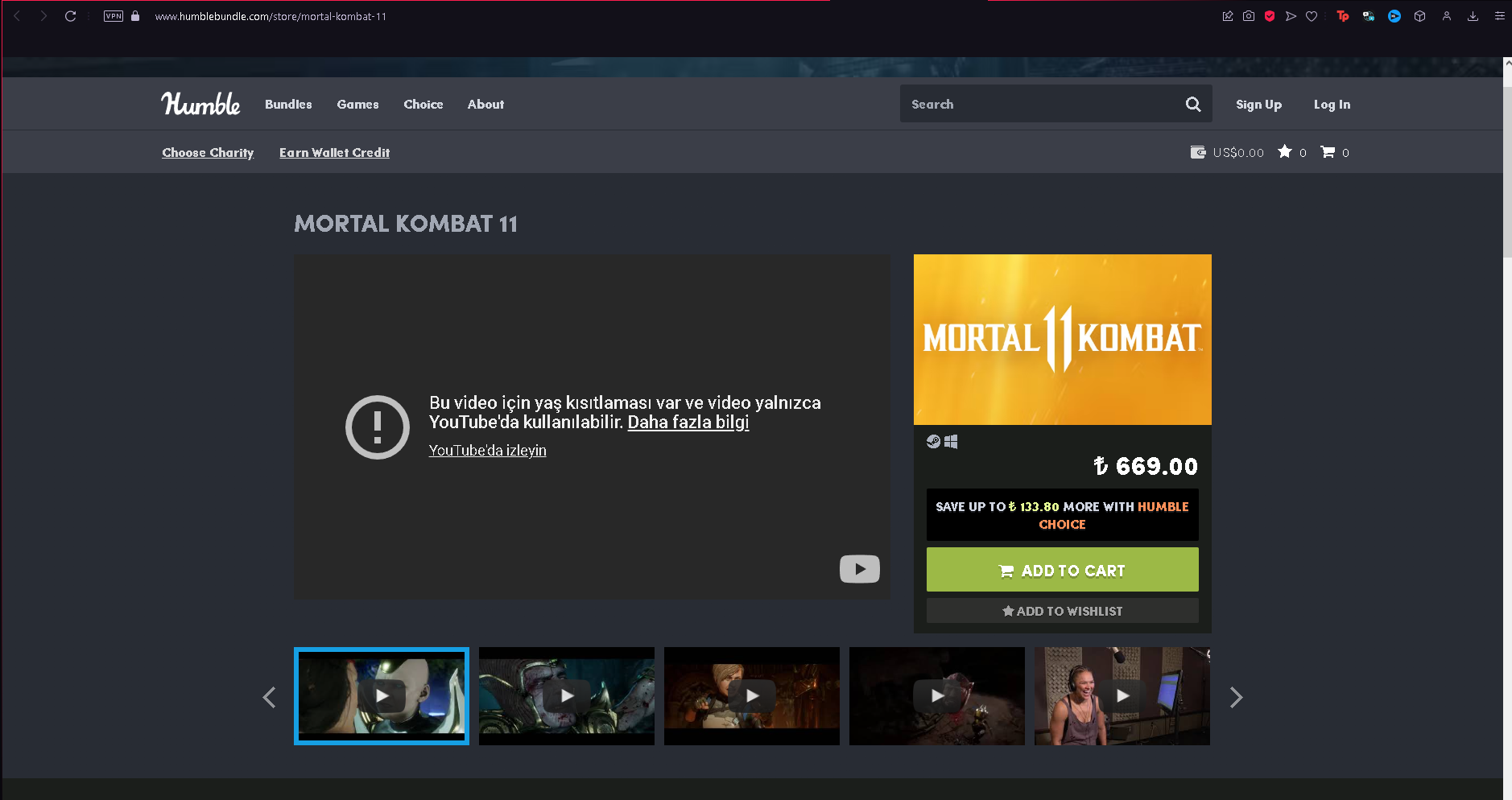1512x800 pixels.
Task: Open the red Tp extension icon
Action: (1342, 16)
